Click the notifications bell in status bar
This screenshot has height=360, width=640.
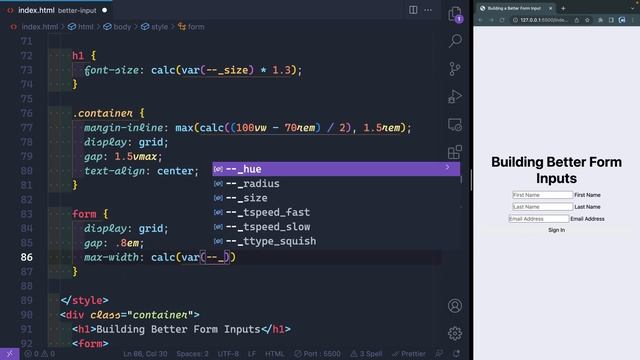pos(456,354)
